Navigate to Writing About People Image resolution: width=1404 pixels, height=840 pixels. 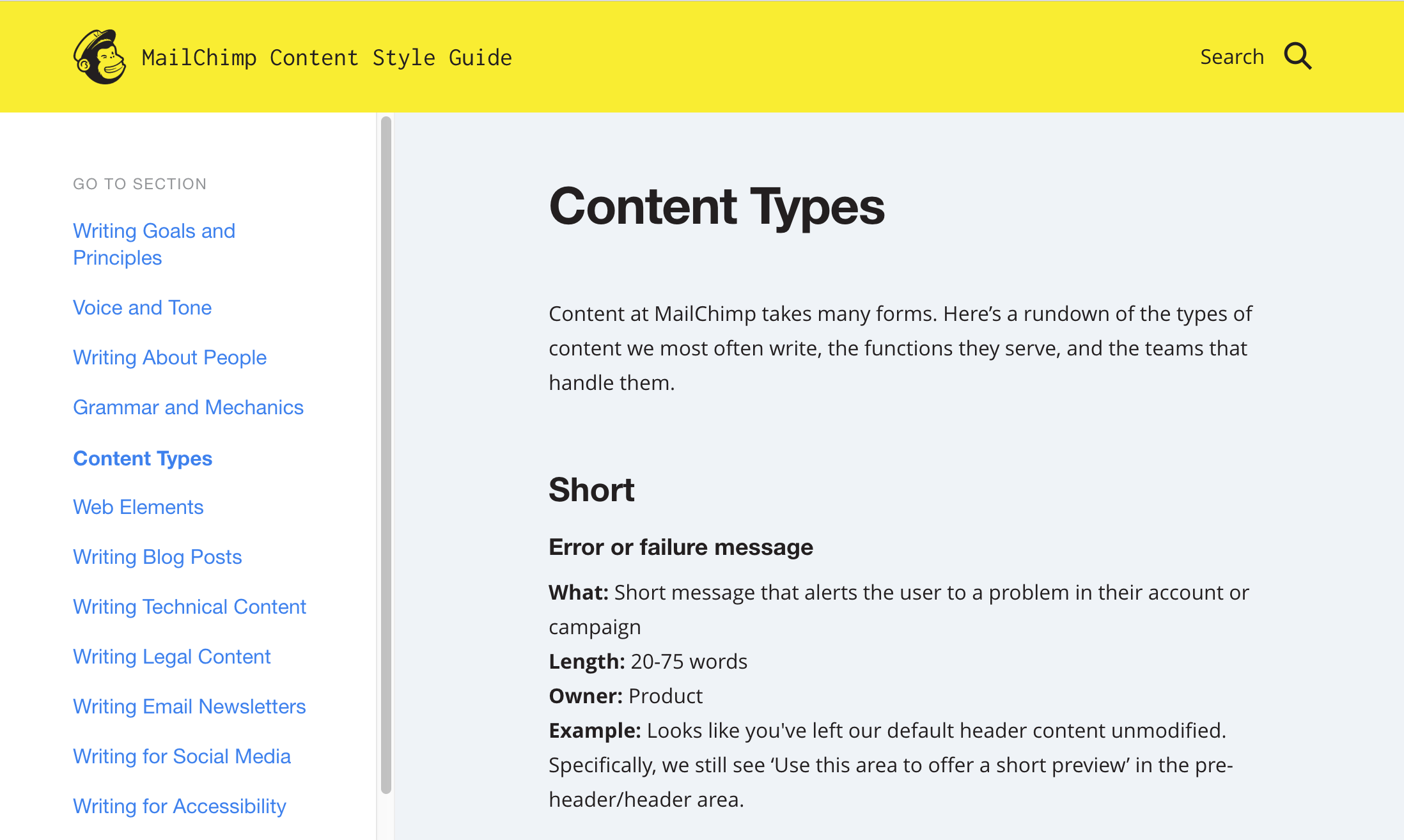click(169, 357)
